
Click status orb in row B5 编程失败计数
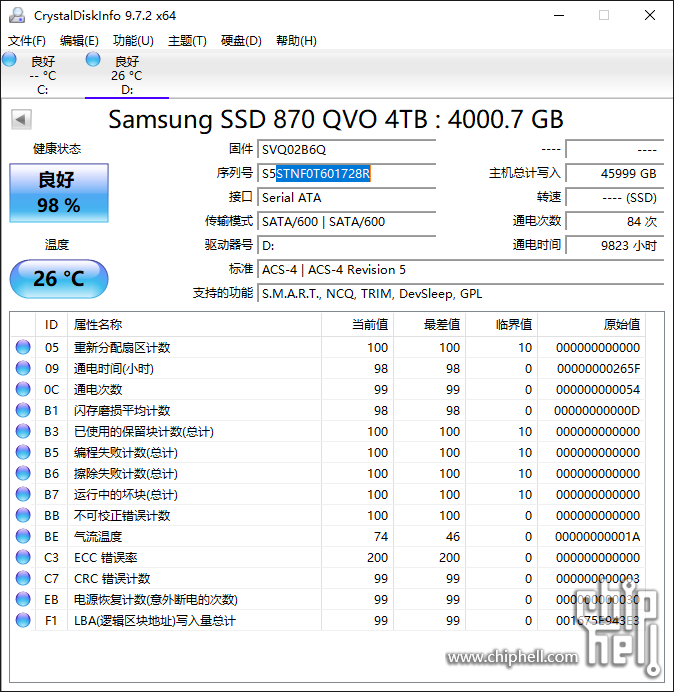click(x=23, y=452)
